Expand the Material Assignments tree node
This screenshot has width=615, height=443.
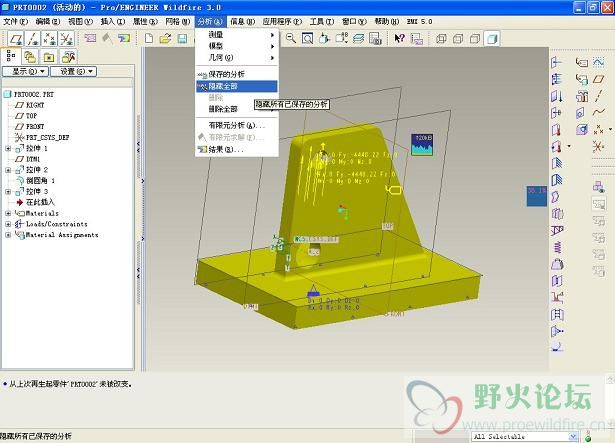point(8,235)
